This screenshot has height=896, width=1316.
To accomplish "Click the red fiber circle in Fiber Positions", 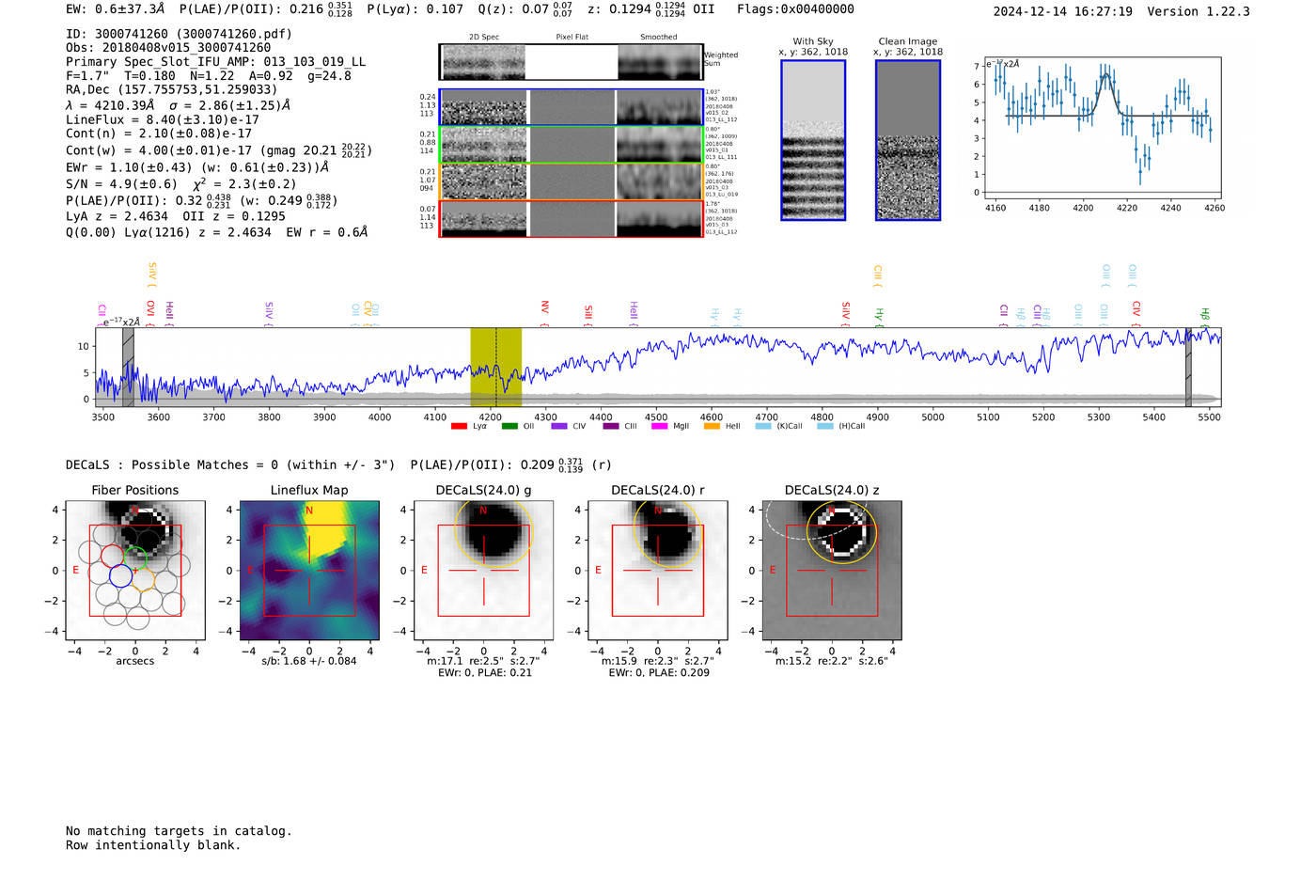I will tap(111, 556).
